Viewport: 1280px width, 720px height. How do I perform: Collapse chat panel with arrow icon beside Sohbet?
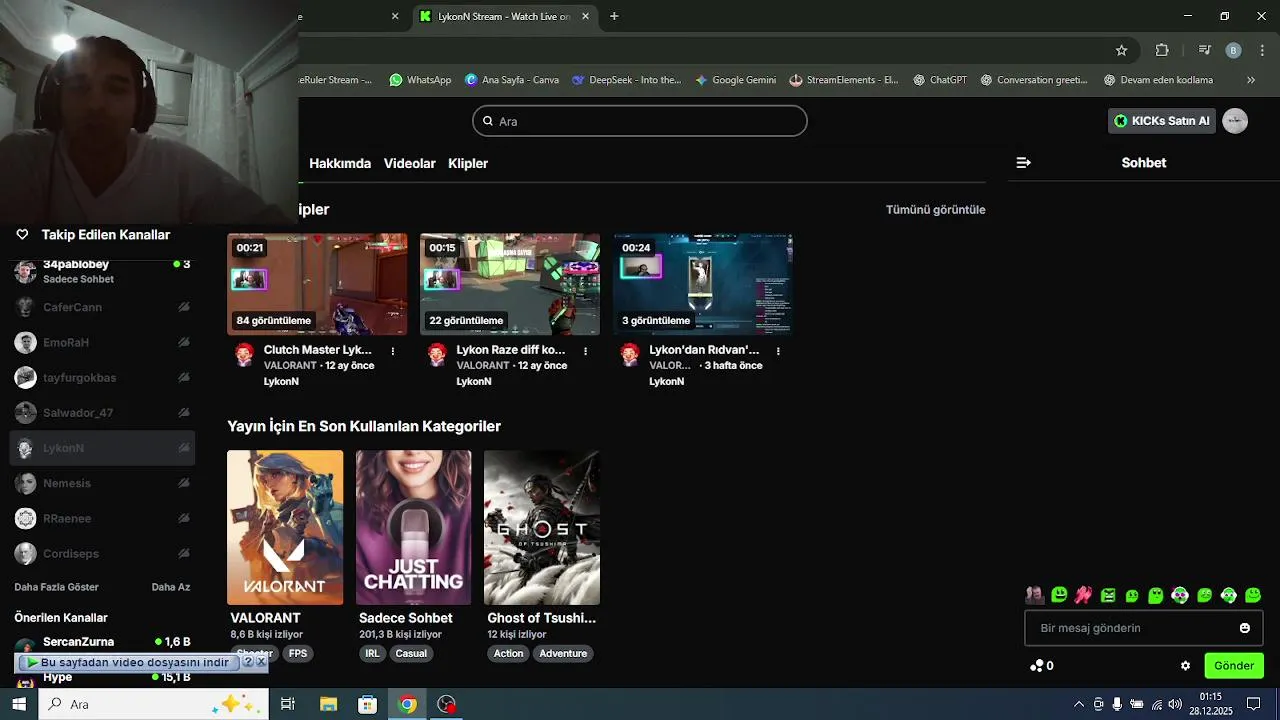(1023, 162)
